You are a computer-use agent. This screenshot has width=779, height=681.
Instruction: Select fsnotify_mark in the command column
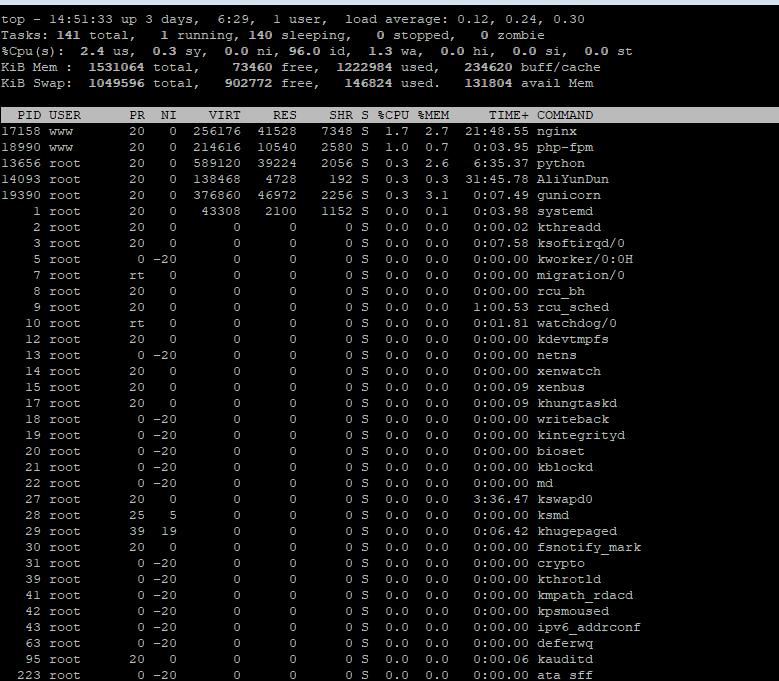point(588,547)
